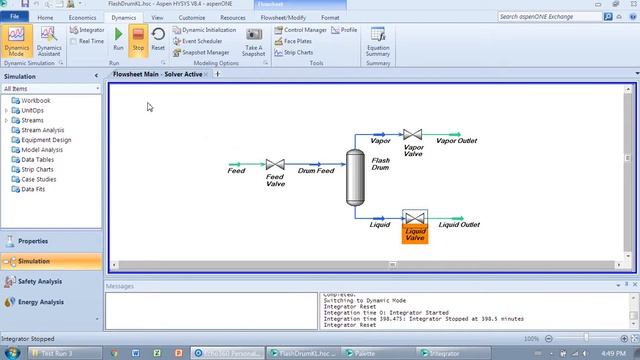Stop the integrator
This screenshot has width=640, height=360.
[138, 40]
